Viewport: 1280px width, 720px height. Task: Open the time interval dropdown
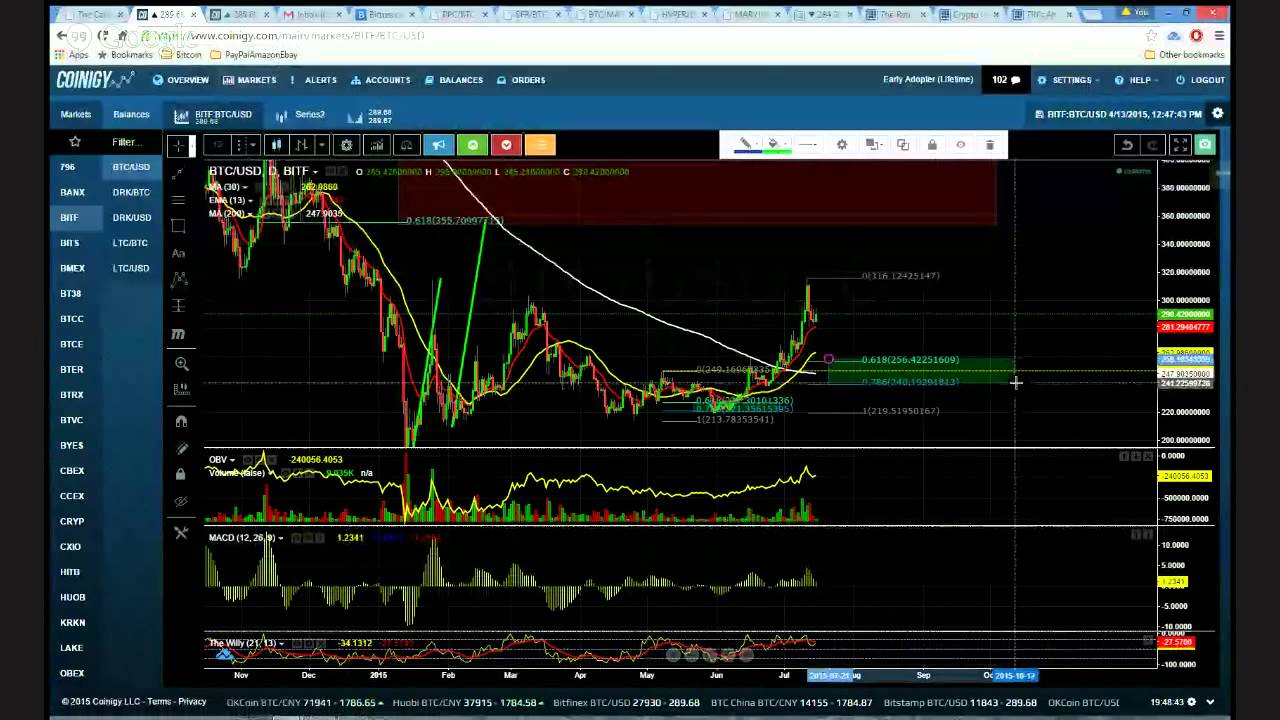tap(245, 145)
